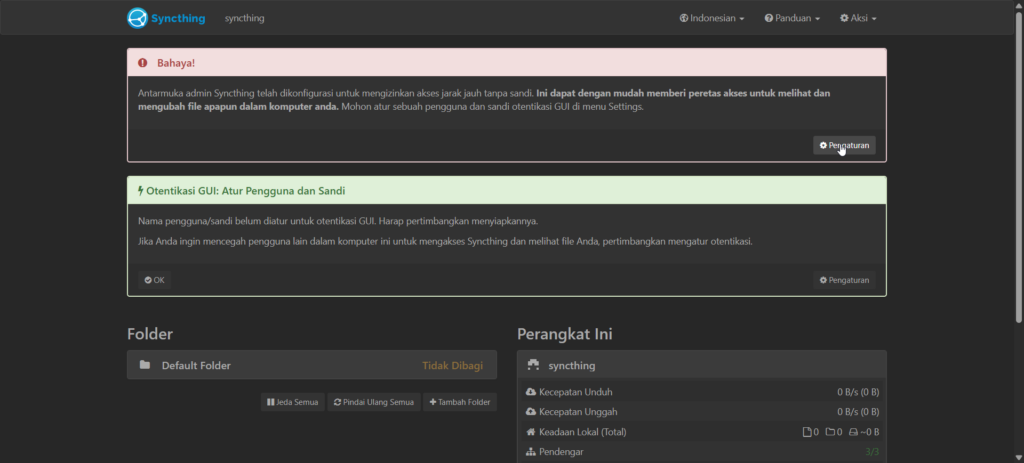The width and height of the screenshot is (1024, 463).
Task: Open the Indonesian language dropdown
Action: [x=712, y=18]
